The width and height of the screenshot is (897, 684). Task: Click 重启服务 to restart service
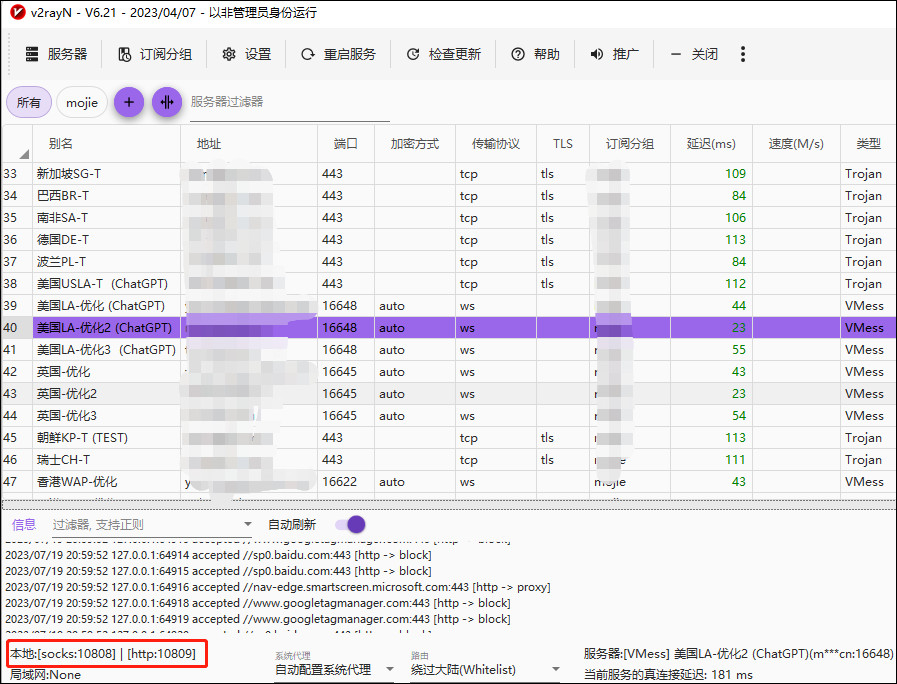pyautogui.click(x=338, y=54)
